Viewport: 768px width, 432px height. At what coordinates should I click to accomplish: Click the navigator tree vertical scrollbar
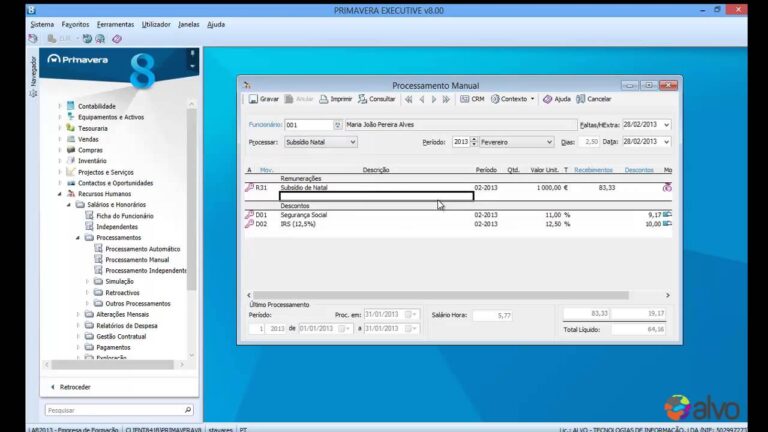[x=192, y=199]
